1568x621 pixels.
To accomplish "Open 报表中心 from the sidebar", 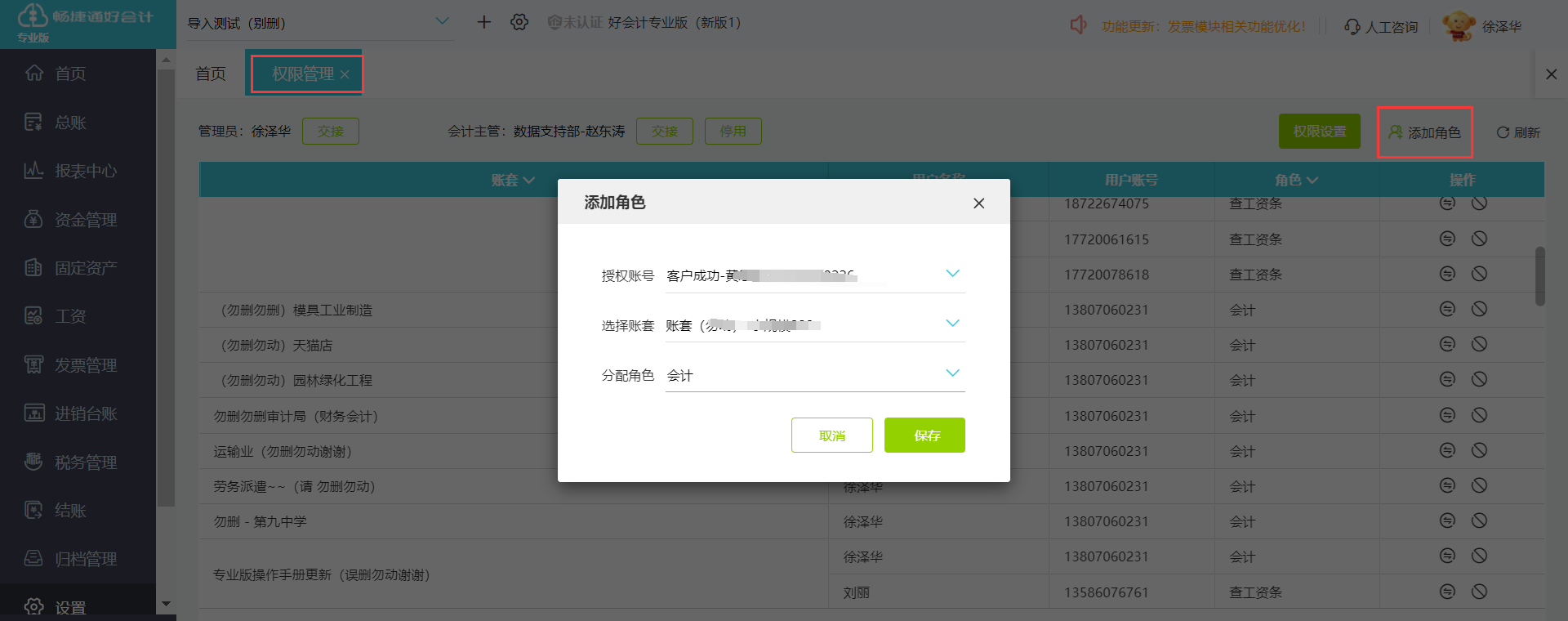I will click(x=85, y=171).
